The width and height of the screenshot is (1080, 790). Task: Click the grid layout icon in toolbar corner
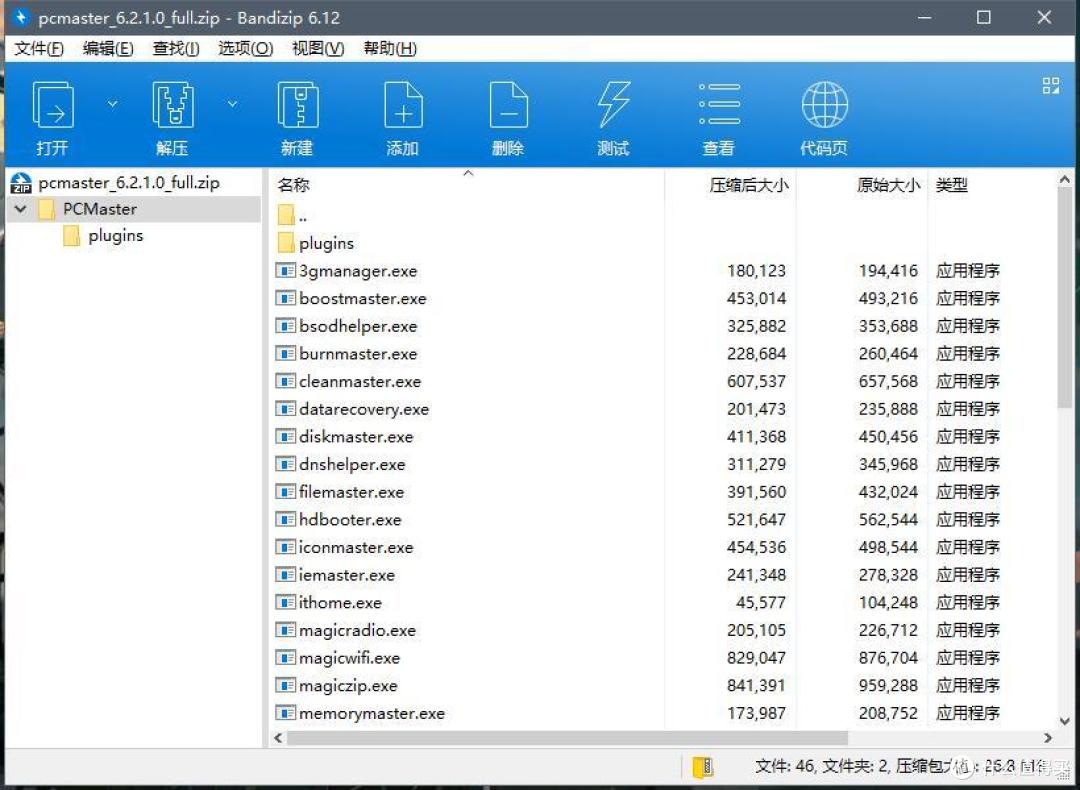(1050, 85)
